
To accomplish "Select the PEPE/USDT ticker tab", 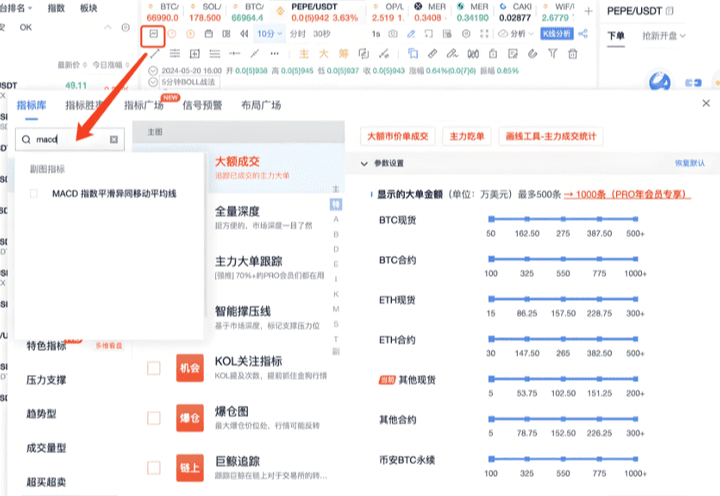I will click(x=318, y=12).
